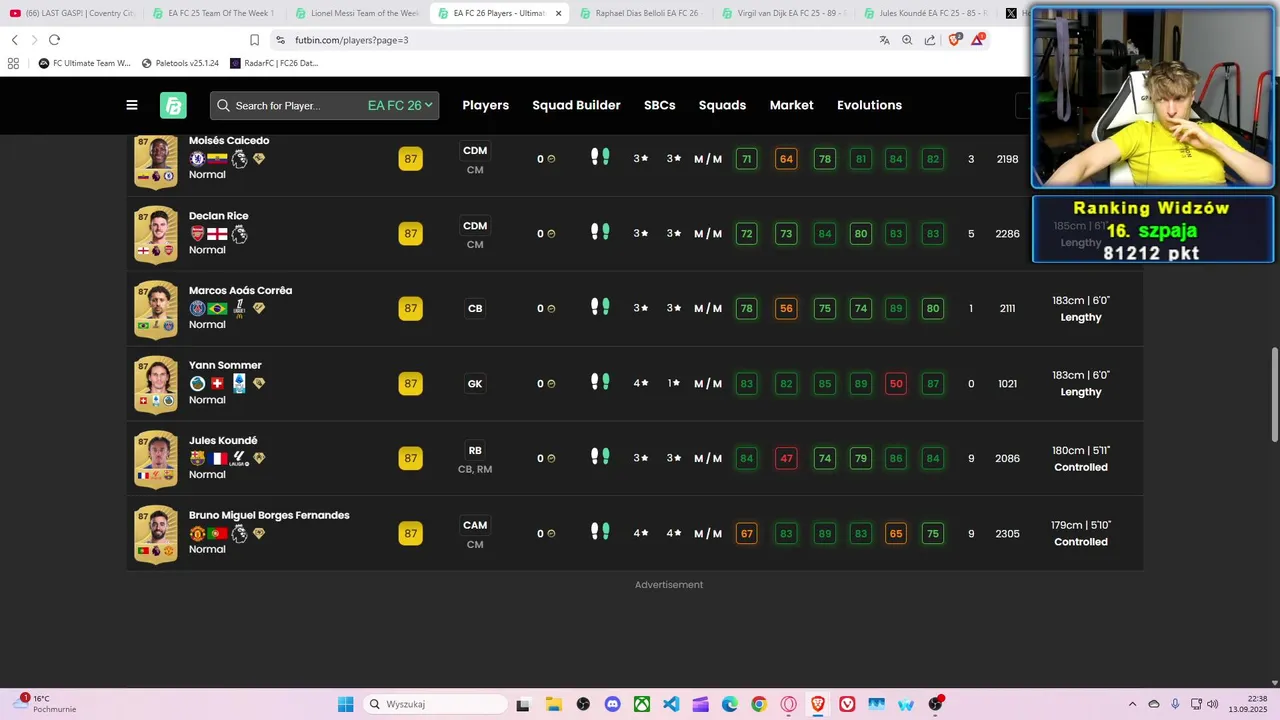Click Yann Sommer's red 50 stat box
Screen dimensions: 1280x720
896,383
